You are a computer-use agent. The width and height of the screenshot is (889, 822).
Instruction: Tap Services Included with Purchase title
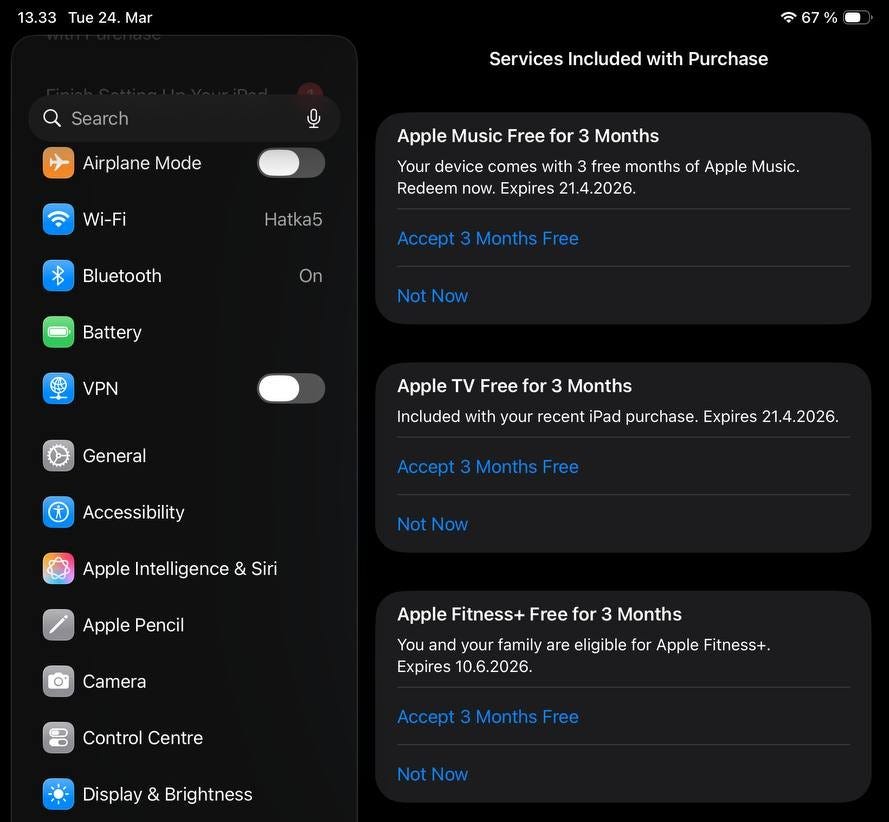629,58
